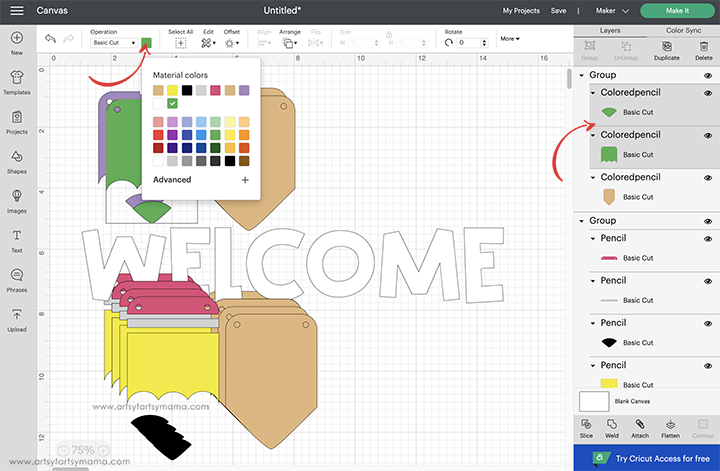
Task: Click the Select All icon
Action: tap(180, 43)
